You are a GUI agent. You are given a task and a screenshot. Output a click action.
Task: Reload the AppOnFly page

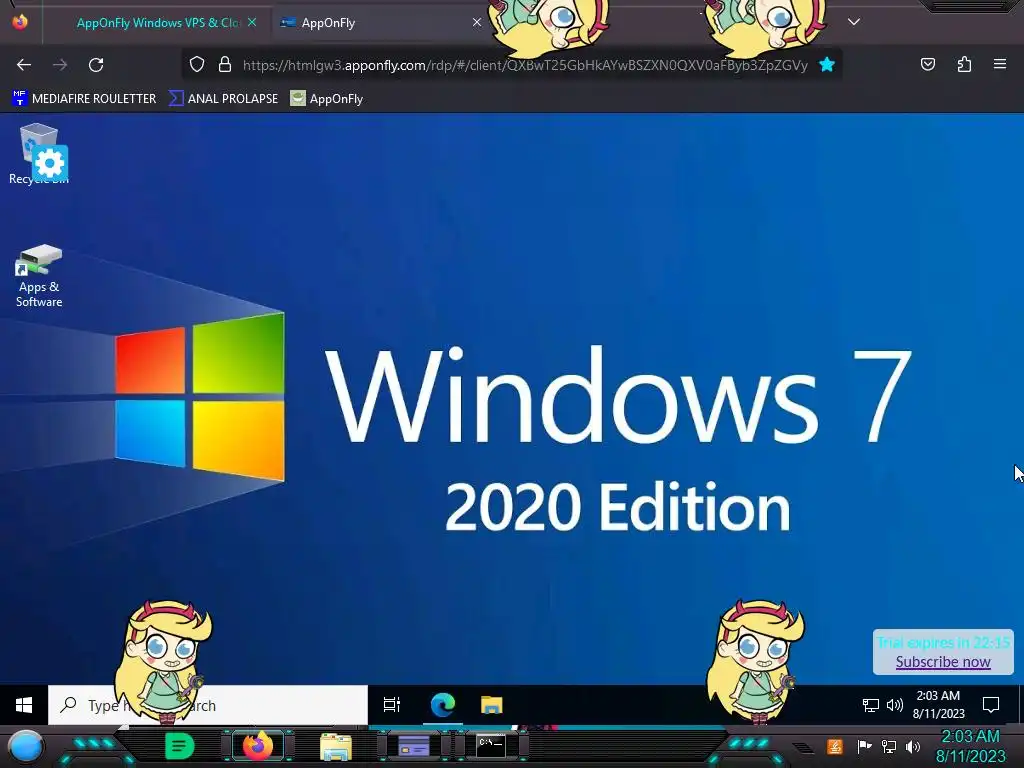[x=96, y=65]
